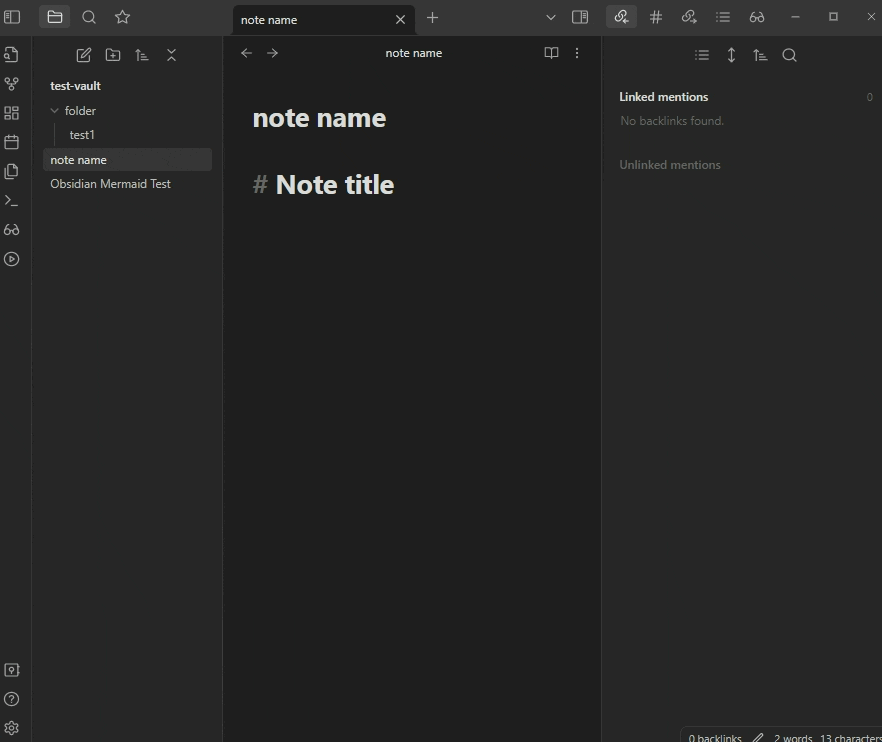Image resolution: width=882 pixels, height=742 pixels.
Task: Toggle reading view with the book icon
Action: pos(551,53)
